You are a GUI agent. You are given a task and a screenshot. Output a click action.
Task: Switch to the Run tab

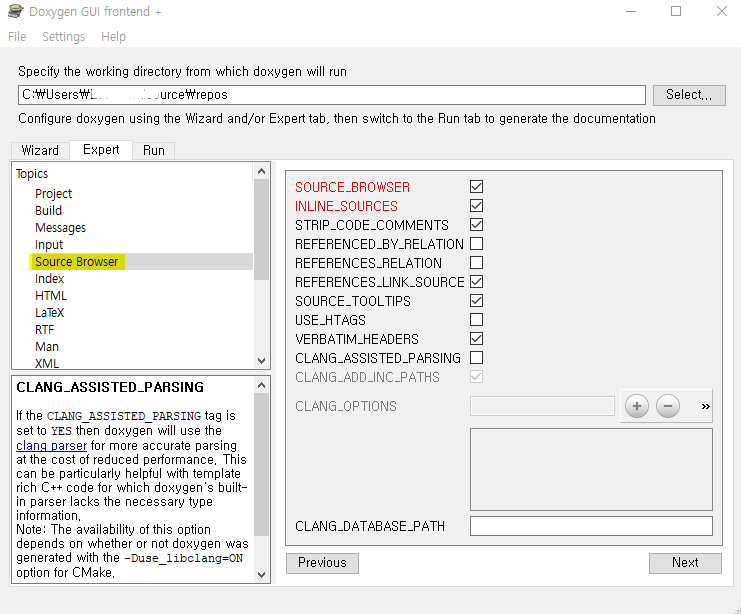coord(154,150)
